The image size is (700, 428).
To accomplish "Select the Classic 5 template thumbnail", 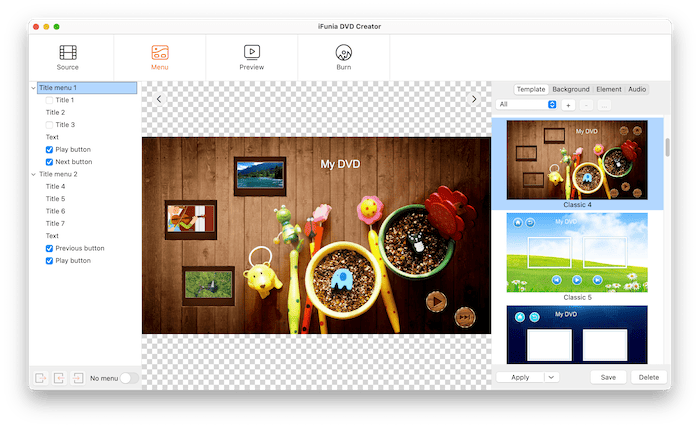I will pyautogui.click(x=576, y=251).
